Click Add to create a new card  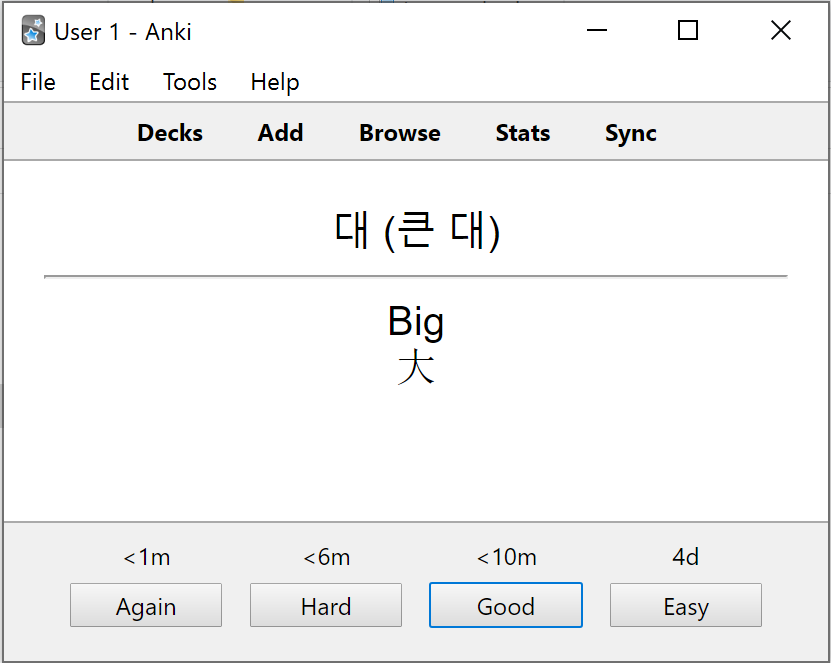tap(280, 132)
